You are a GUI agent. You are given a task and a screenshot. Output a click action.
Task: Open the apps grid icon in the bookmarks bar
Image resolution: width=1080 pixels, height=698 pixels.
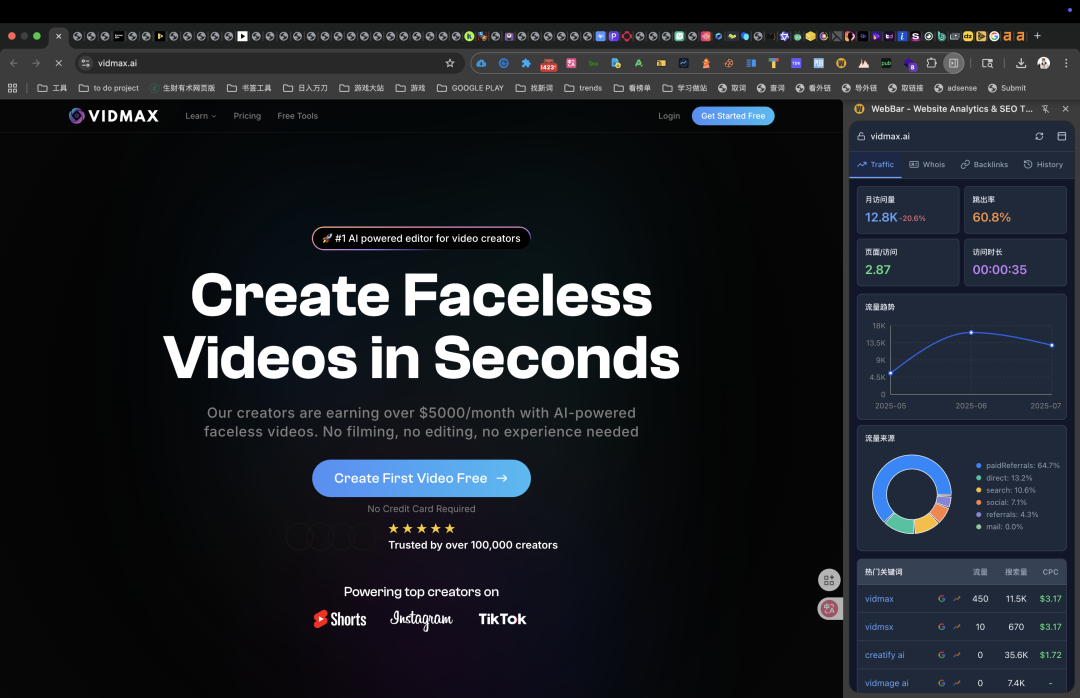click(12, 88)
